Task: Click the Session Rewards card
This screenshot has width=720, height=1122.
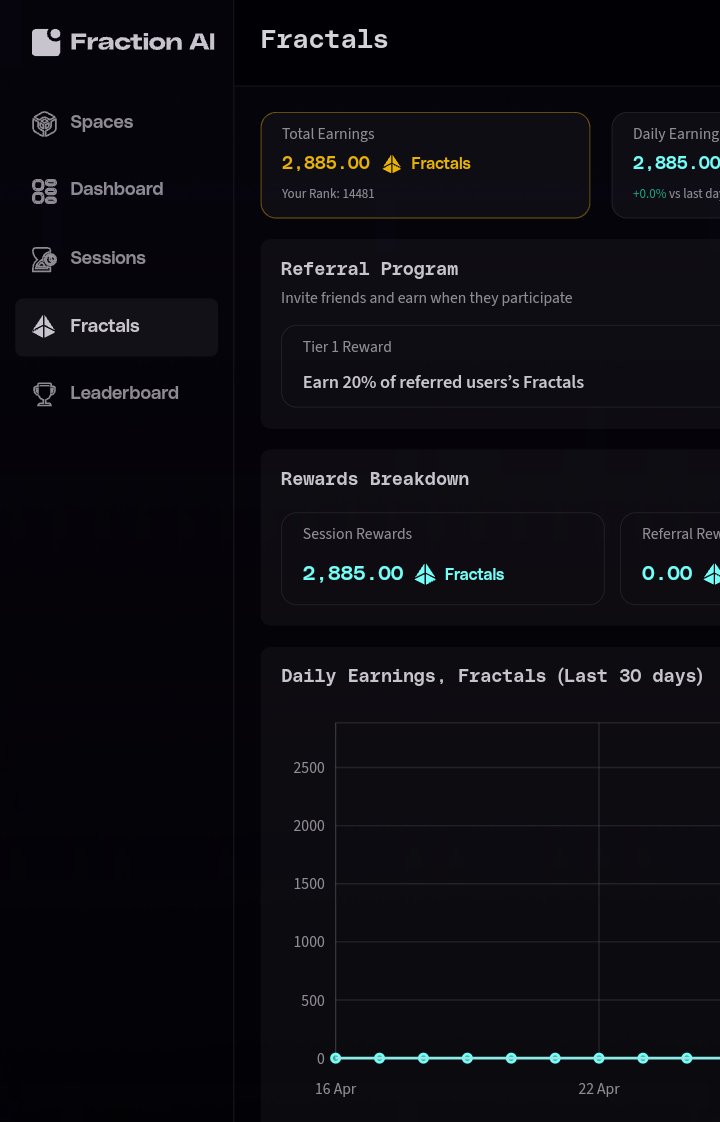Action: click(442, 558)
